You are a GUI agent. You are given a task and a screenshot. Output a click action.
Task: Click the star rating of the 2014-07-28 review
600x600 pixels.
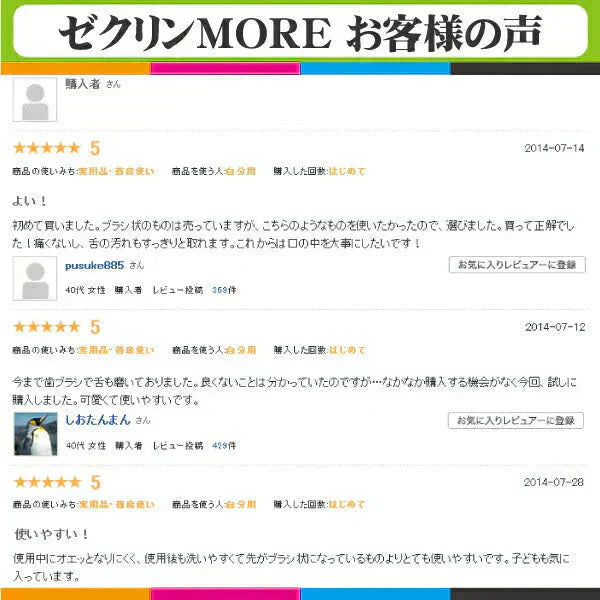coord(47,482)
